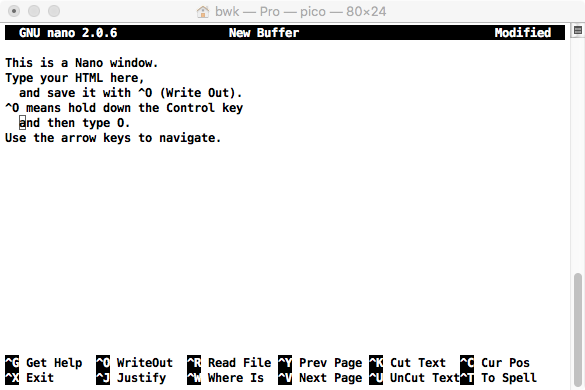
Task: Click the New Buffer title
Action: [264, 33]
